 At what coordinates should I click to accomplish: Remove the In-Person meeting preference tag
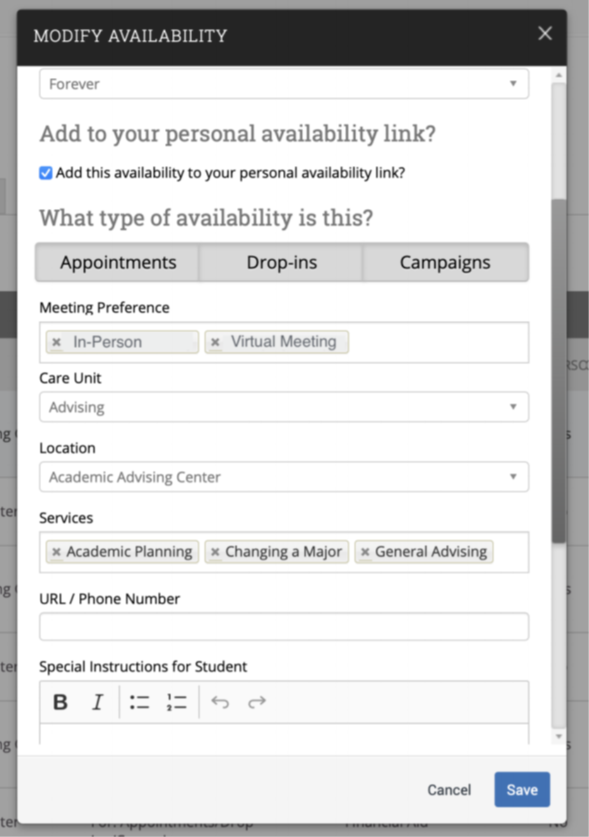(x=57, y=342)
